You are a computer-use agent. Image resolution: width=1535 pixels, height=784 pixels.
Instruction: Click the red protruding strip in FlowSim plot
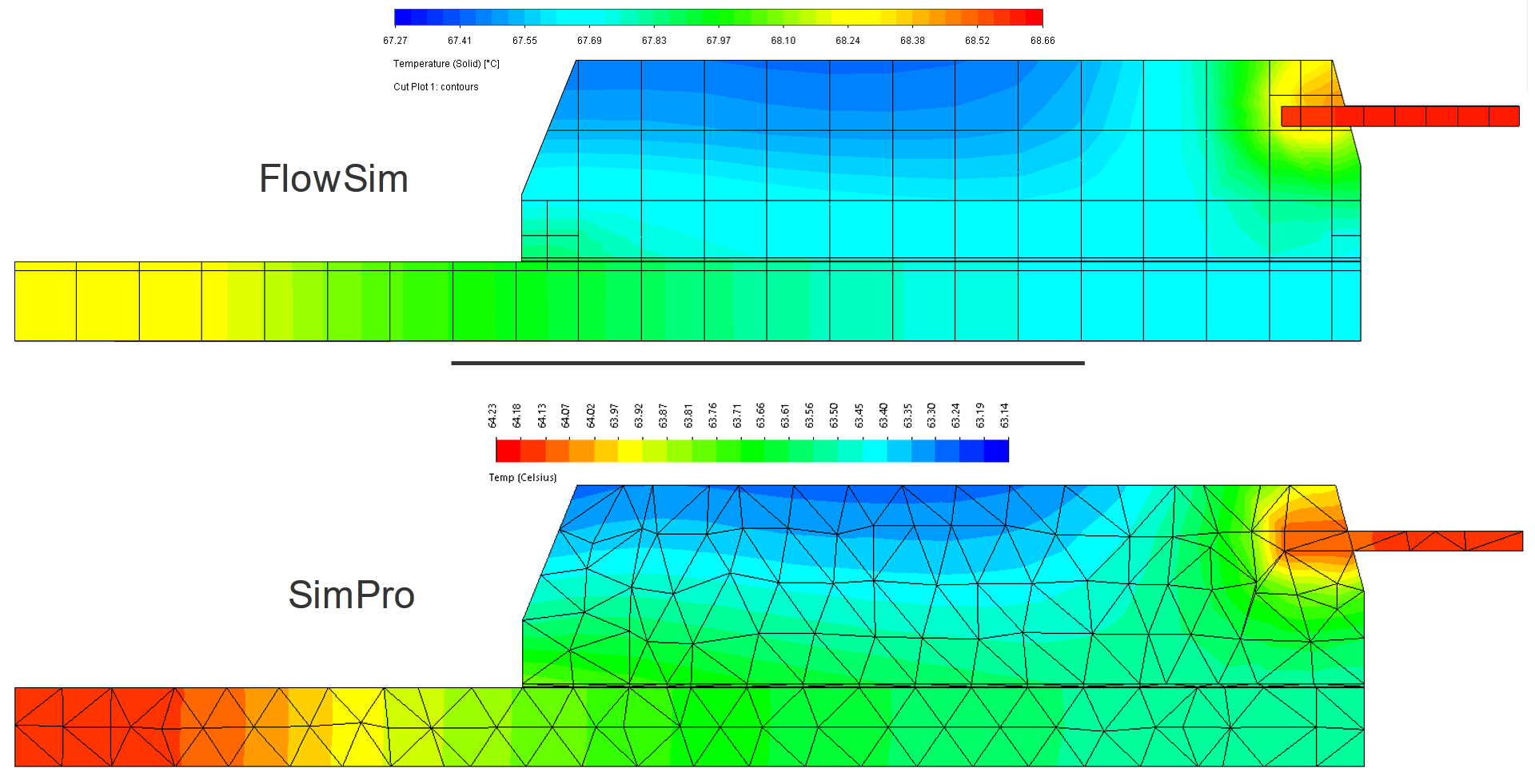point(1423,117)
